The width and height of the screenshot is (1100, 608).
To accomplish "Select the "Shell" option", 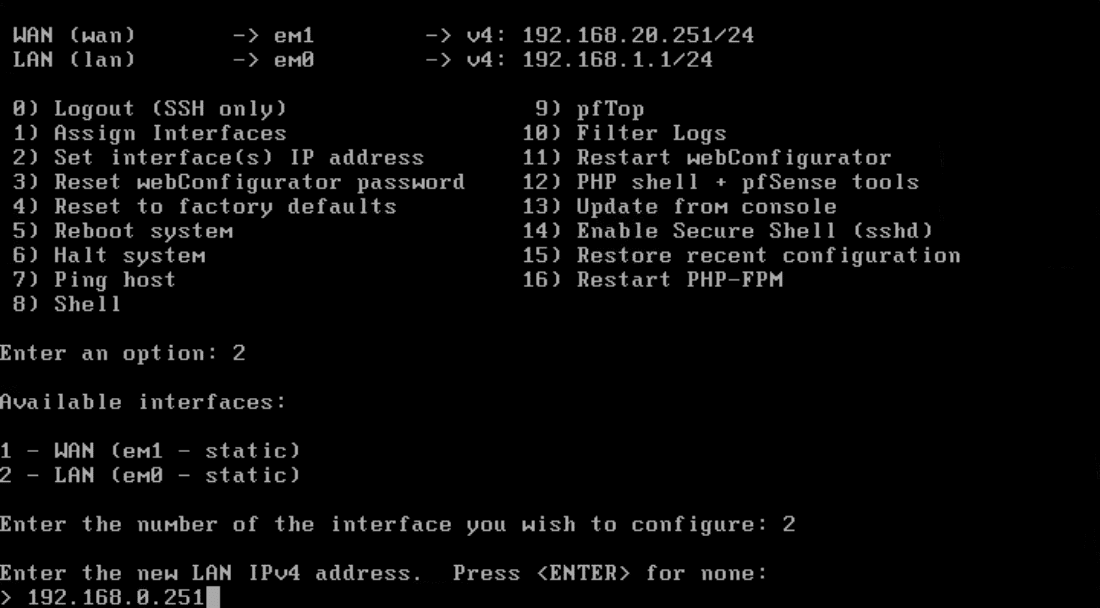I will [x=87, y=304].
